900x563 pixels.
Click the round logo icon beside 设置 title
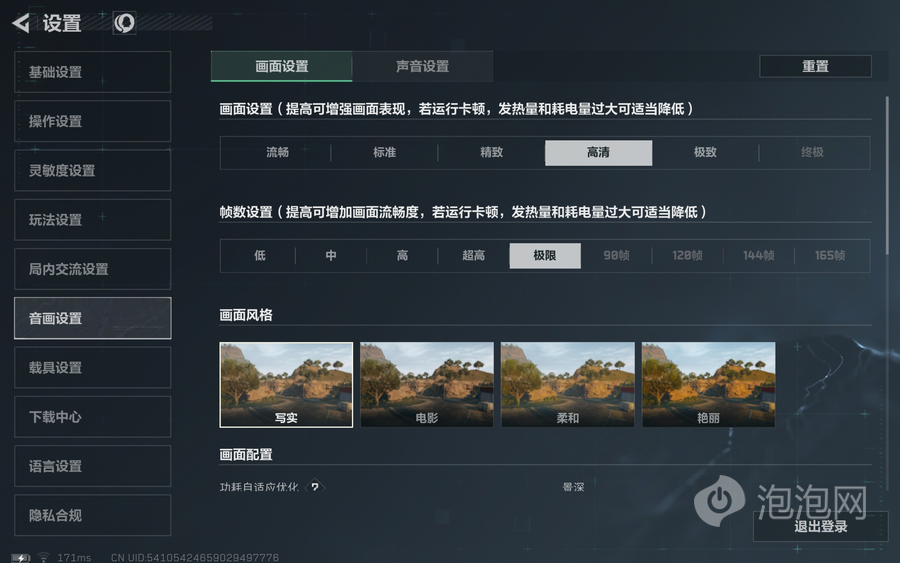click(x=124, y=23)
